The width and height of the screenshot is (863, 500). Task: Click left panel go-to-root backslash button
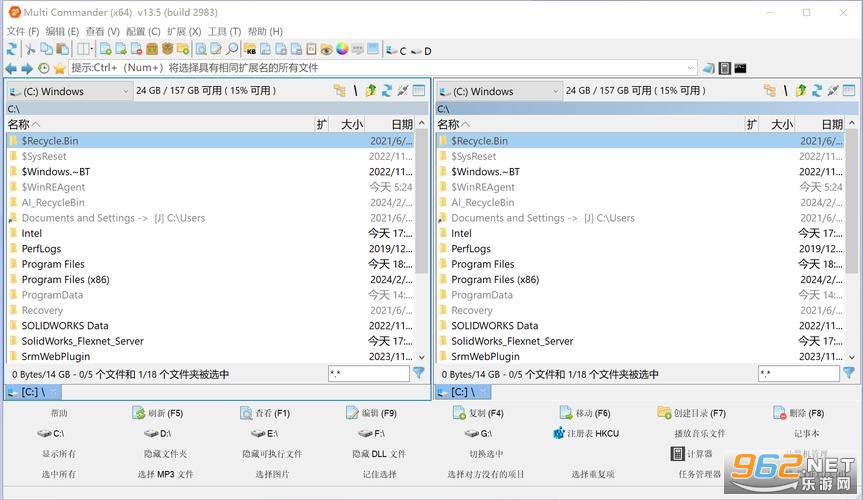355,90
